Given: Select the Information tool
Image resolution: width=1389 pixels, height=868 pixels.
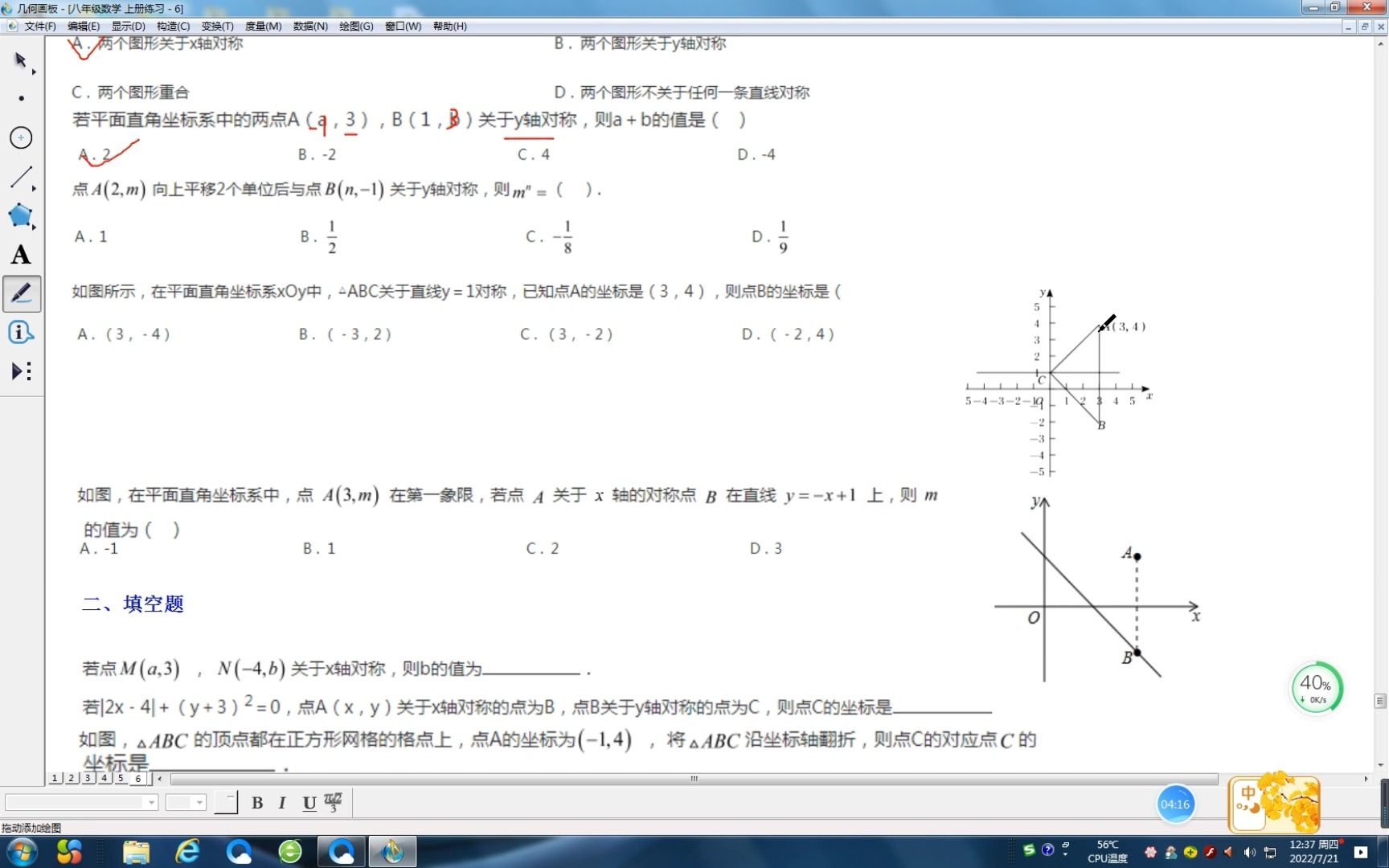Looking at the screenshot, I should [x=22, y=332].
